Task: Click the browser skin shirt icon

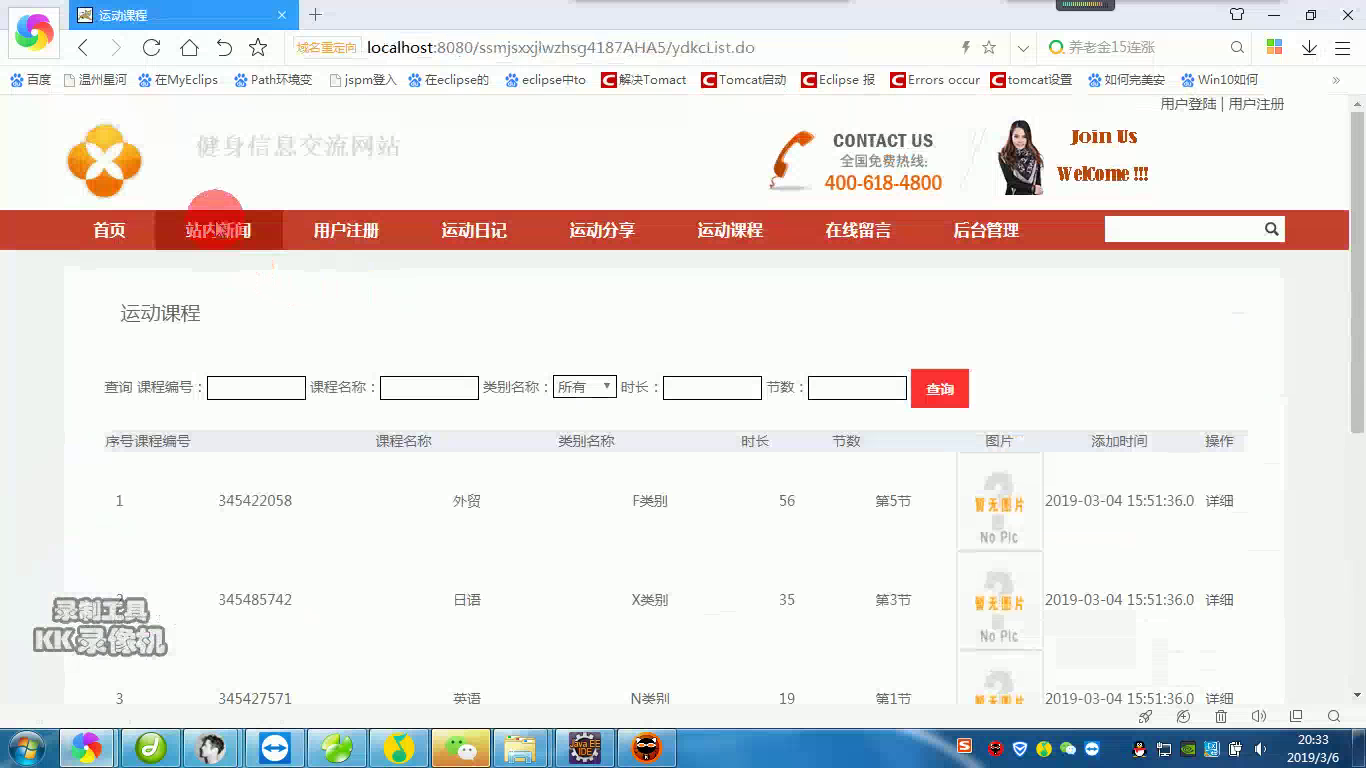Action: (x=1237, y=15)
